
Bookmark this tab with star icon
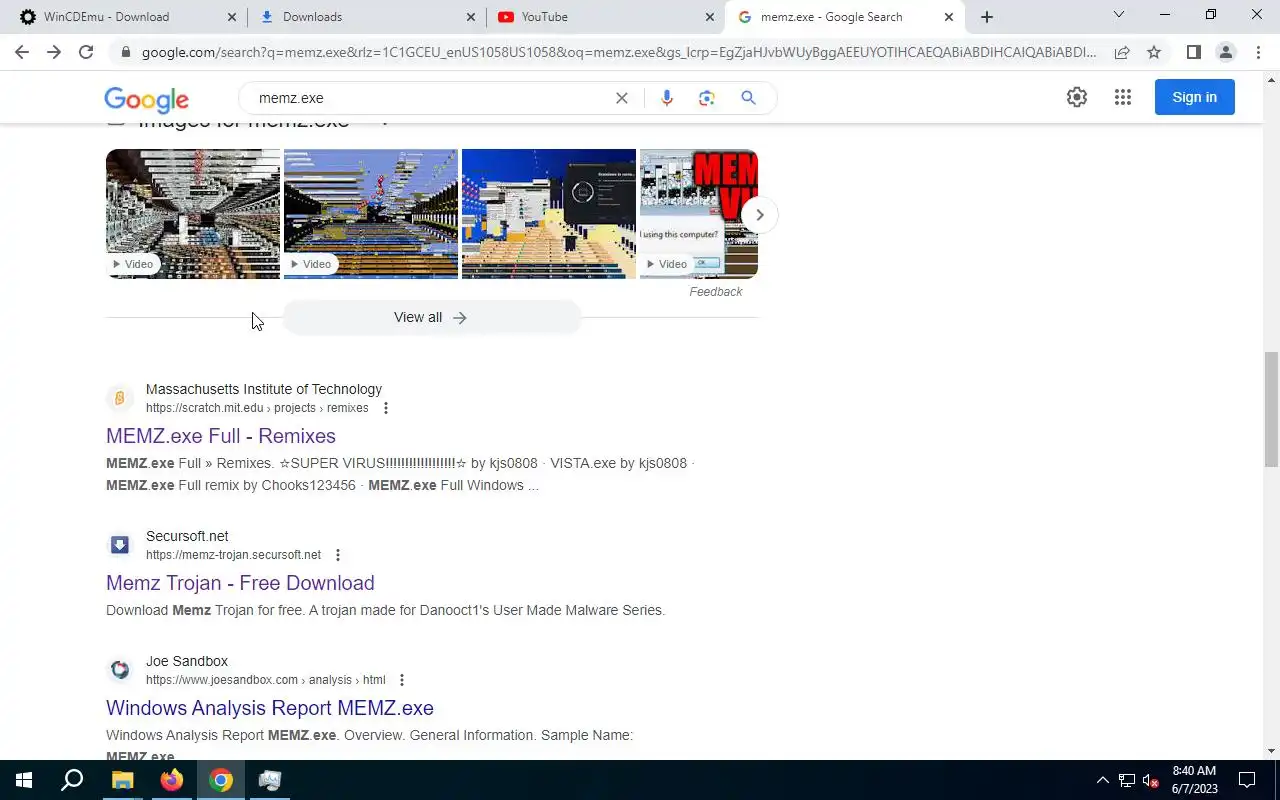pos(1154,52)
